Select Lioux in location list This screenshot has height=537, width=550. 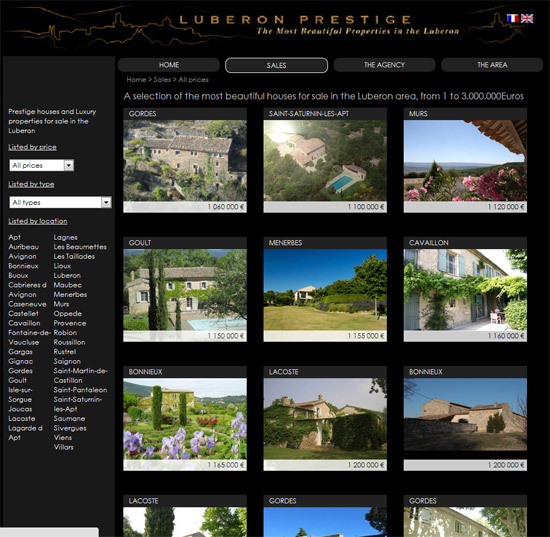click(x=62, y=266)
